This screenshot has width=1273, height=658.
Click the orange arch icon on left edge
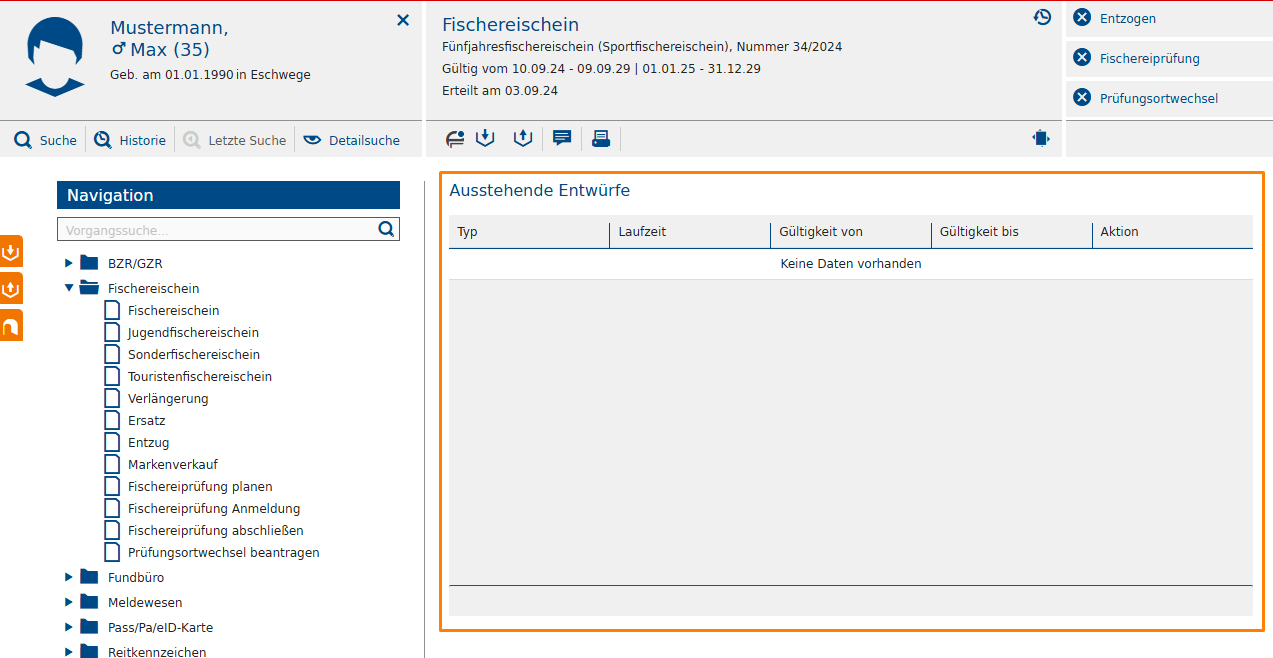(x=11, y=326)
